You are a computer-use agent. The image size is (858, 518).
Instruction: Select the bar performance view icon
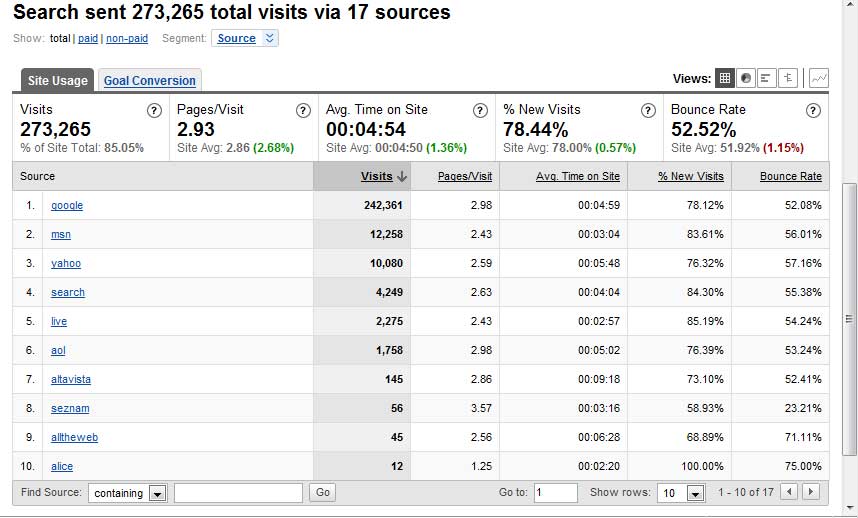pos(767,78)
